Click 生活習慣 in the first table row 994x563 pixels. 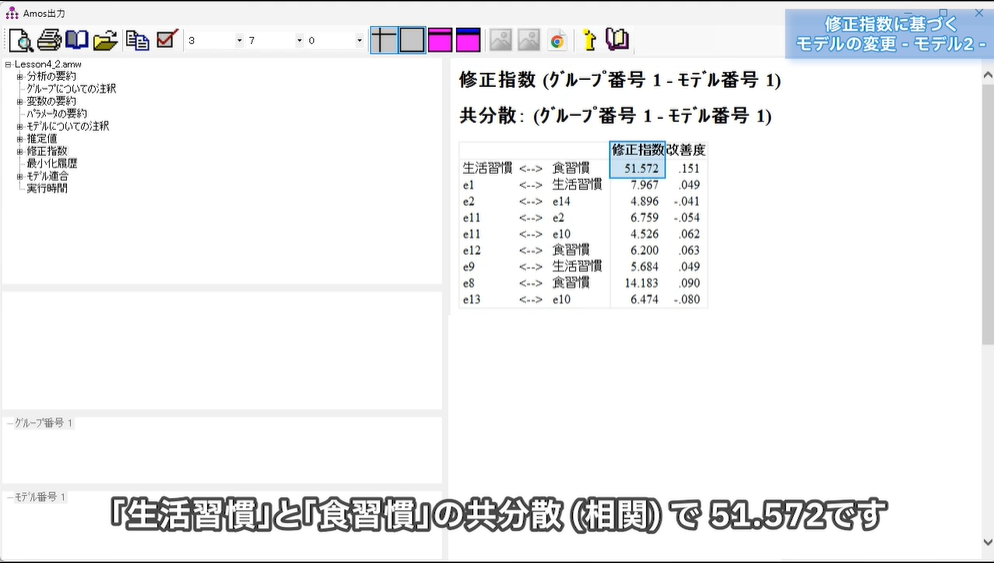pos(487,168)
